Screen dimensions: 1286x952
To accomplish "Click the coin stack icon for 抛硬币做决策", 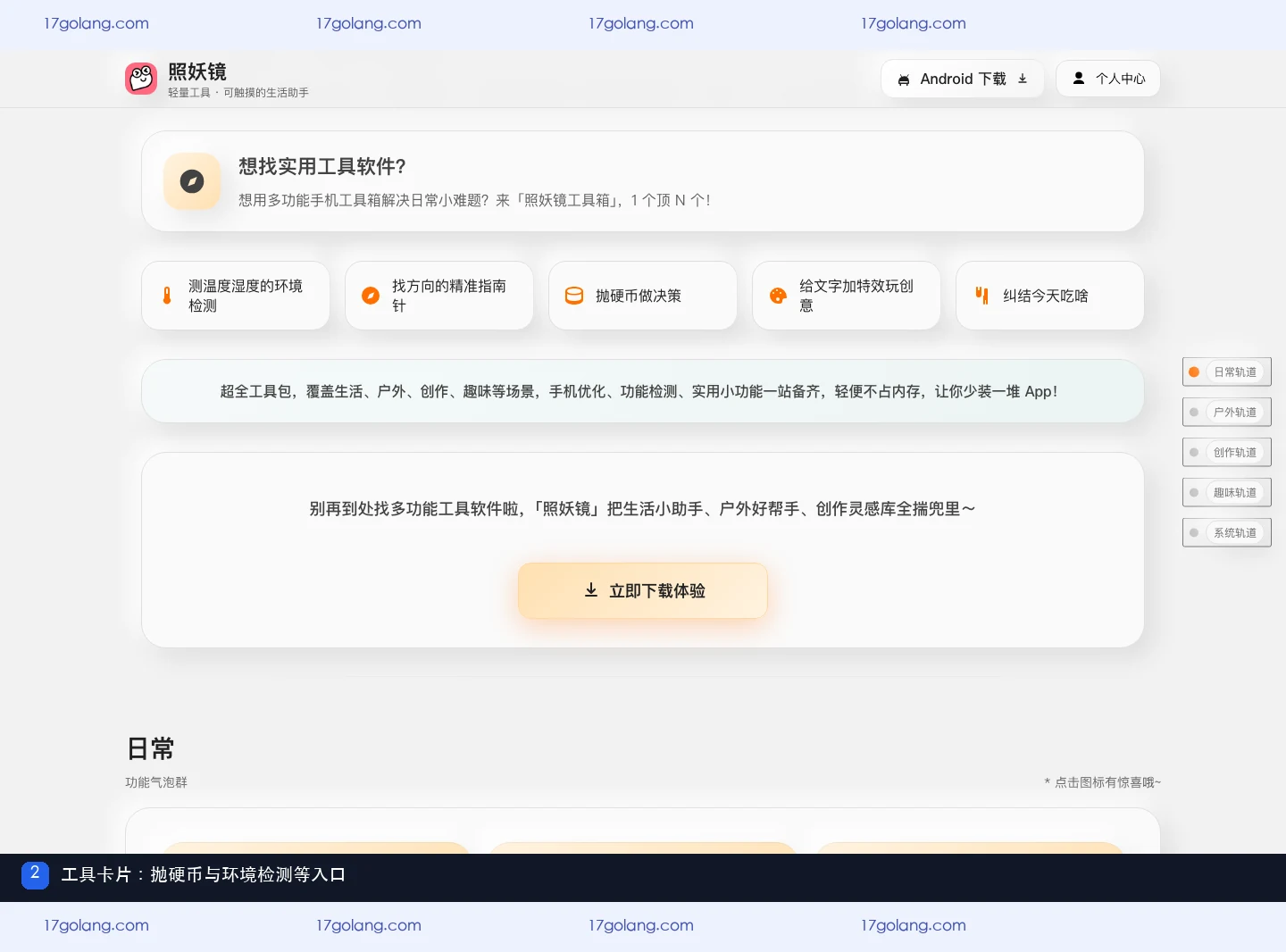I will pos(574,296).
